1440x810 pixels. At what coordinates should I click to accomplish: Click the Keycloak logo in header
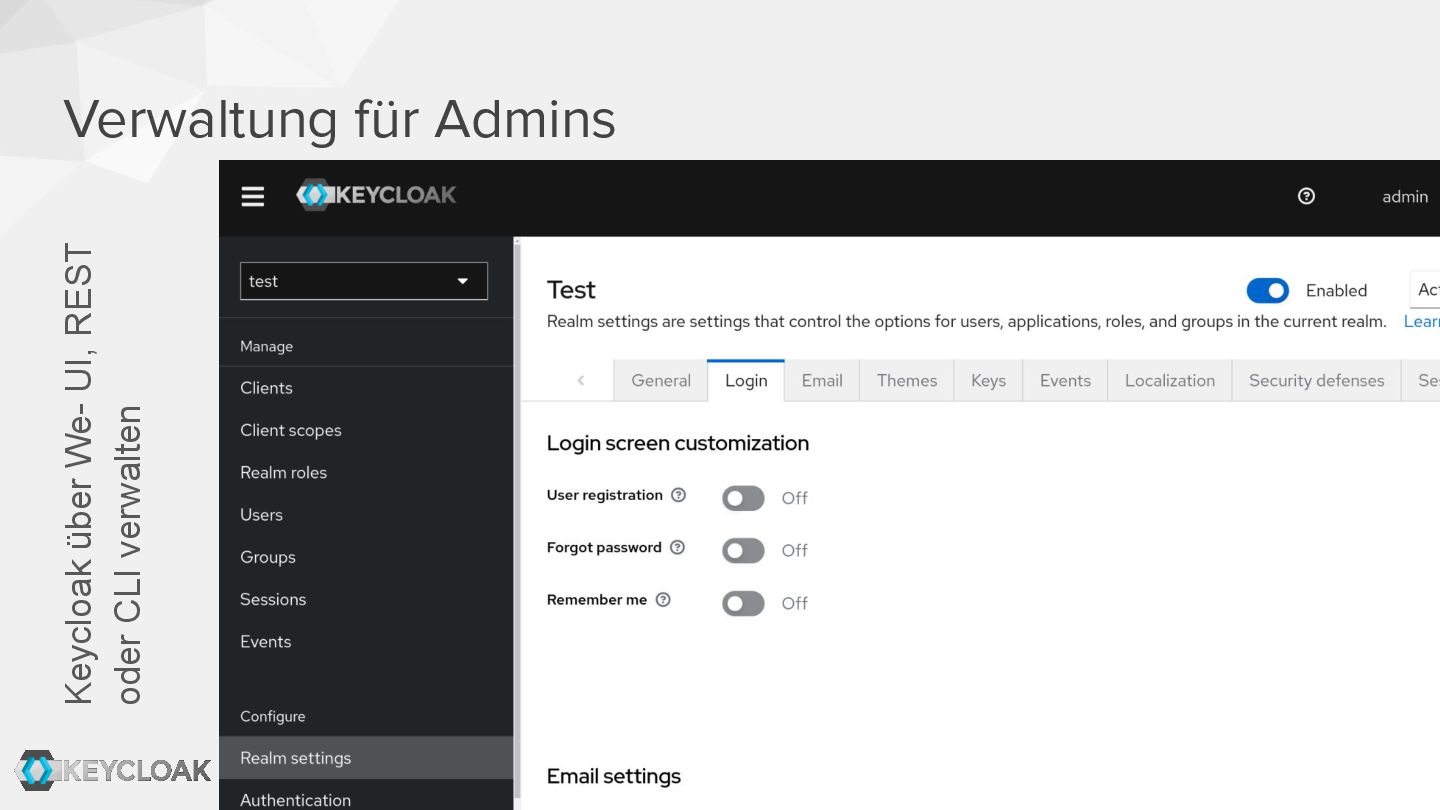click(x=376, y=195)
